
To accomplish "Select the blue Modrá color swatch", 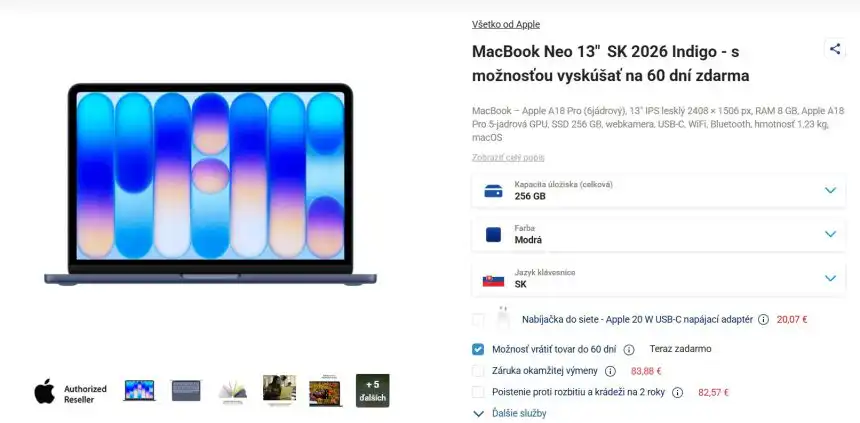I will [x=493, y=235].
